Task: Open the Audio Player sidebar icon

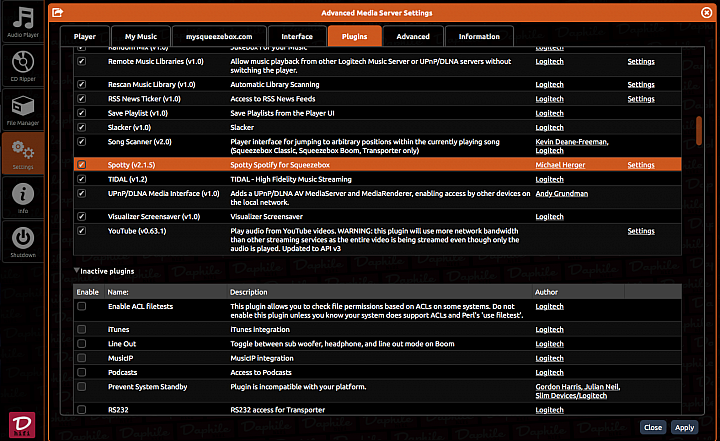Action: pyautogui.click(x=23, y=22)
